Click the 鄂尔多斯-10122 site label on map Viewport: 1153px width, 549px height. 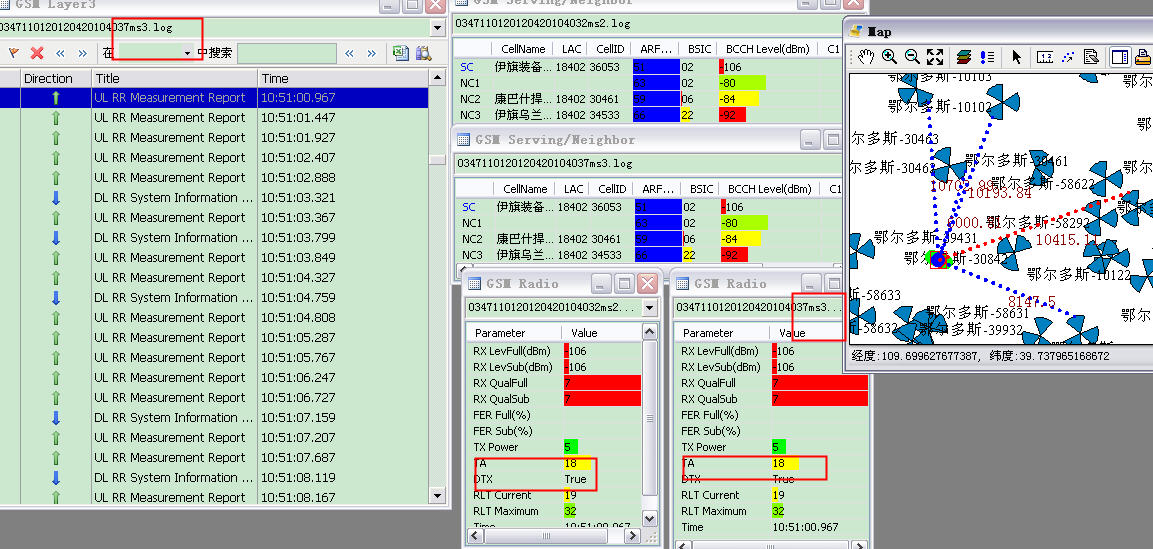point(1079,274)
